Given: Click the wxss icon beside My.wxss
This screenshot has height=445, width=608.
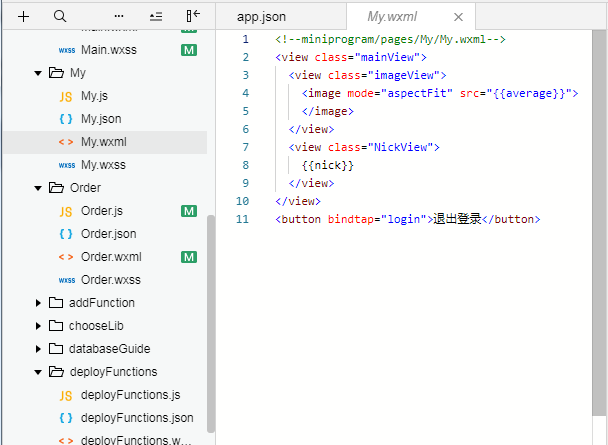Looking at the screenshot, I should tap(67, 166).
